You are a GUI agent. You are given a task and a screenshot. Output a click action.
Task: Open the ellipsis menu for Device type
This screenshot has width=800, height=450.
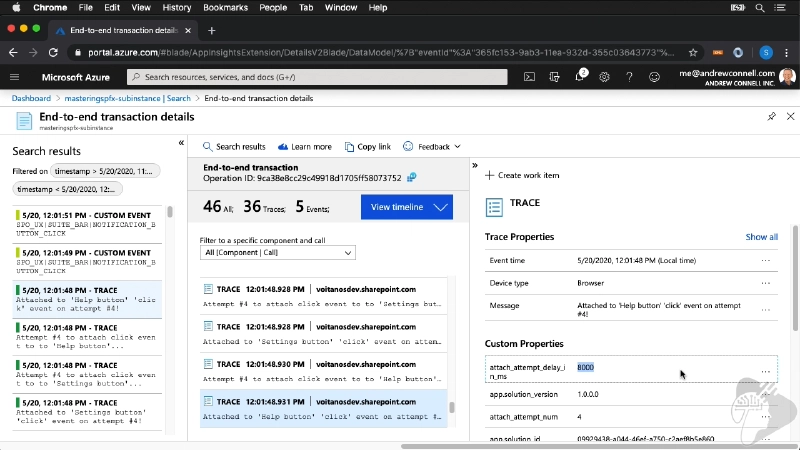coord(765,283)
